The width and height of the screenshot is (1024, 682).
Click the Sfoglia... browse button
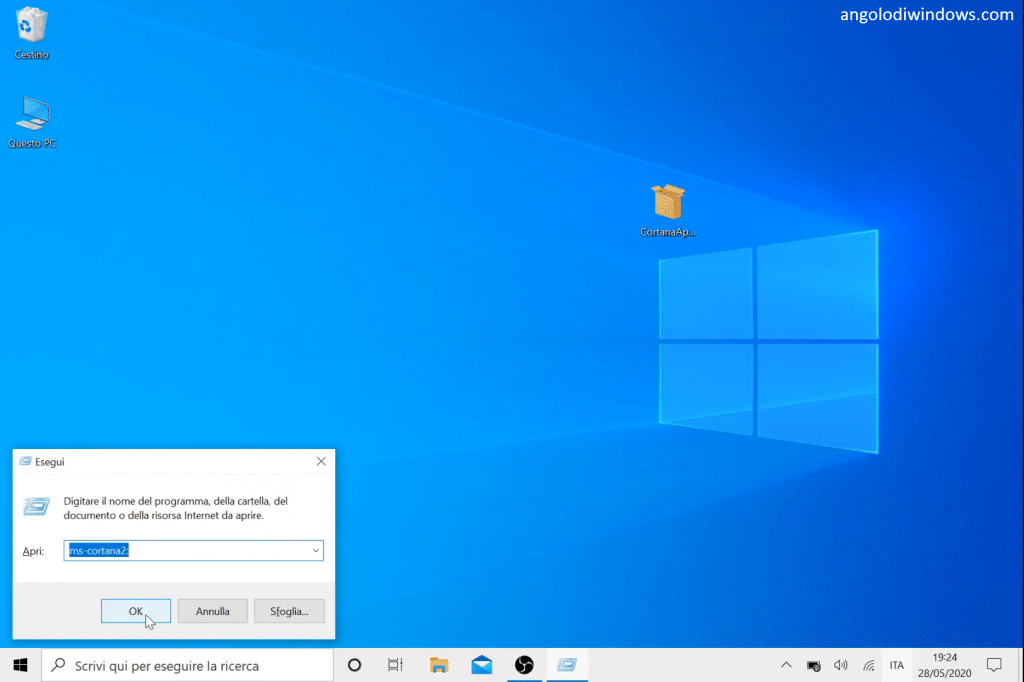289,611
